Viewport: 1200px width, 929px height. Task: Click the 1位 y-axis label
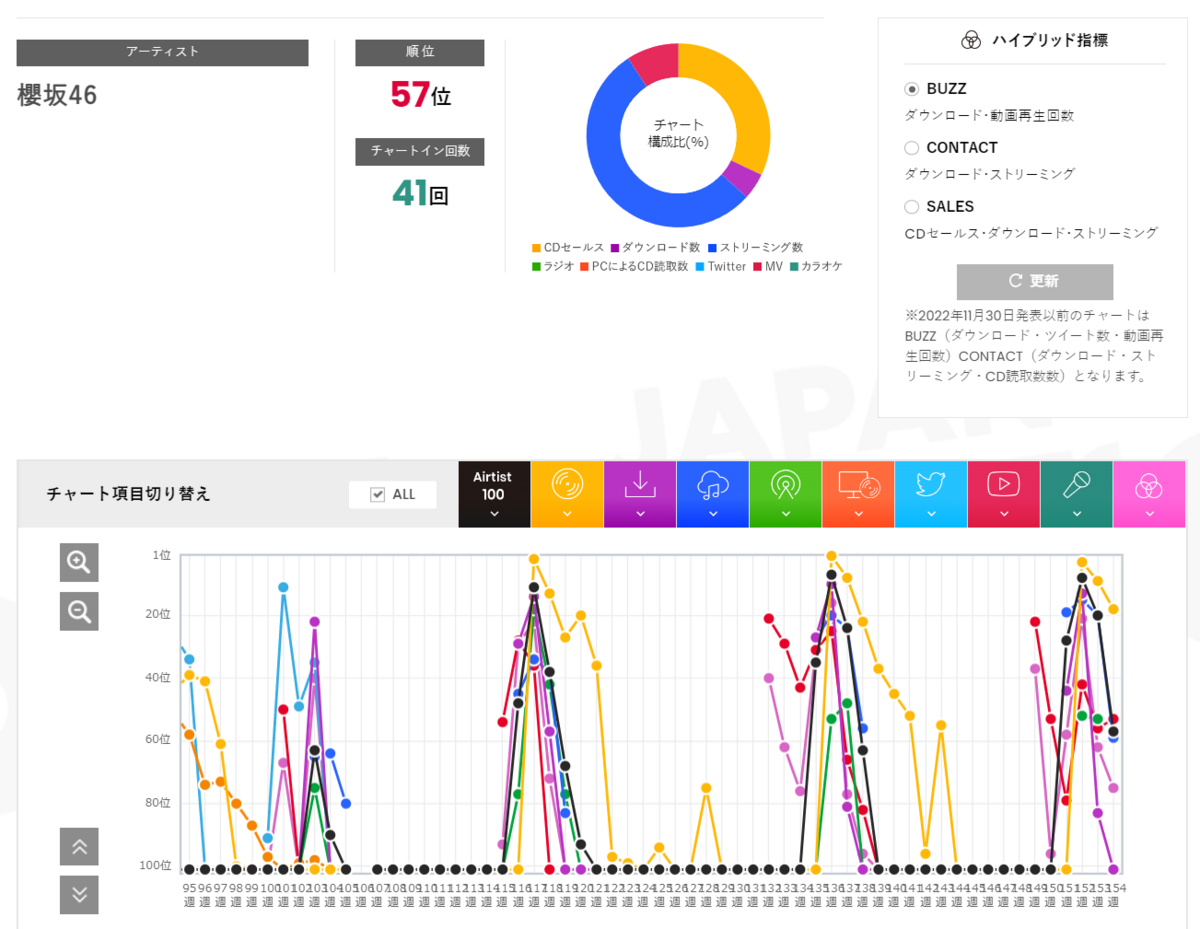[x=162, y=555]
